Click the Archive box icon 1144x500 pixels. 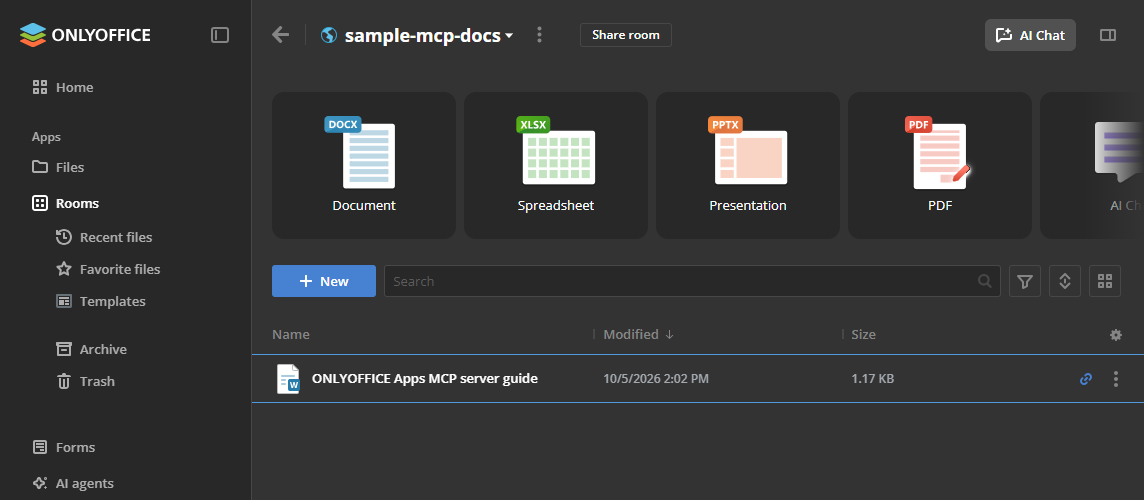tap(64, 349)
